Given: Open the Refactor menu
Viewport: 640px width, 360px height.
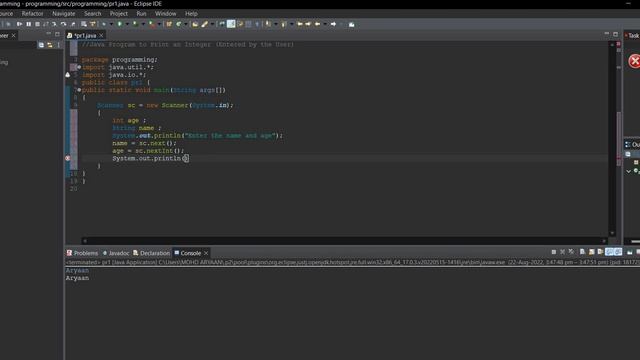Looking at the screenshot, I should click(x=32, y=13).
